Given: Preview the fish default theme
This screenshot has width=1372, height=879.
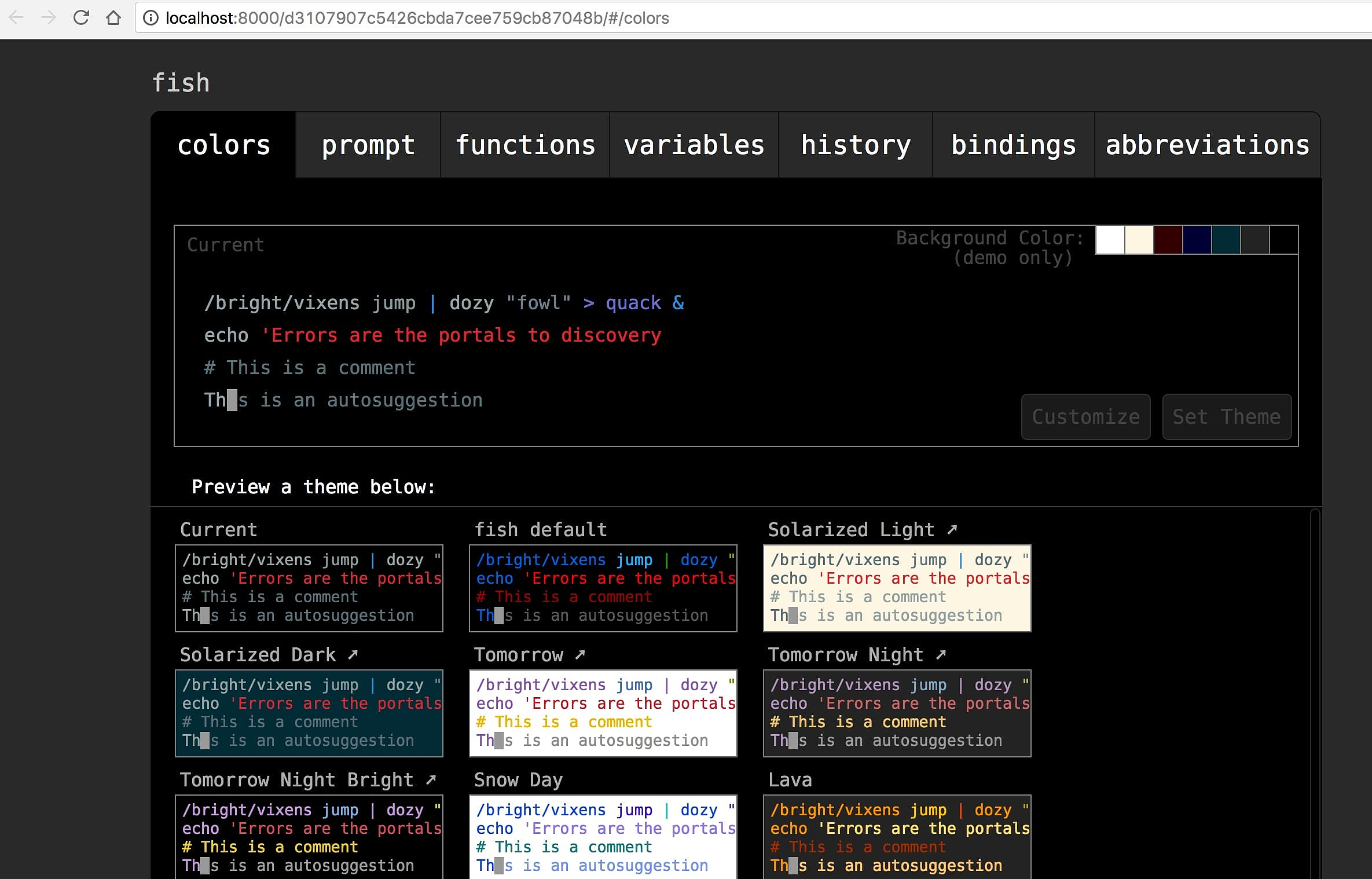Looking at the screenshot, I should click(x=603, y=588).
